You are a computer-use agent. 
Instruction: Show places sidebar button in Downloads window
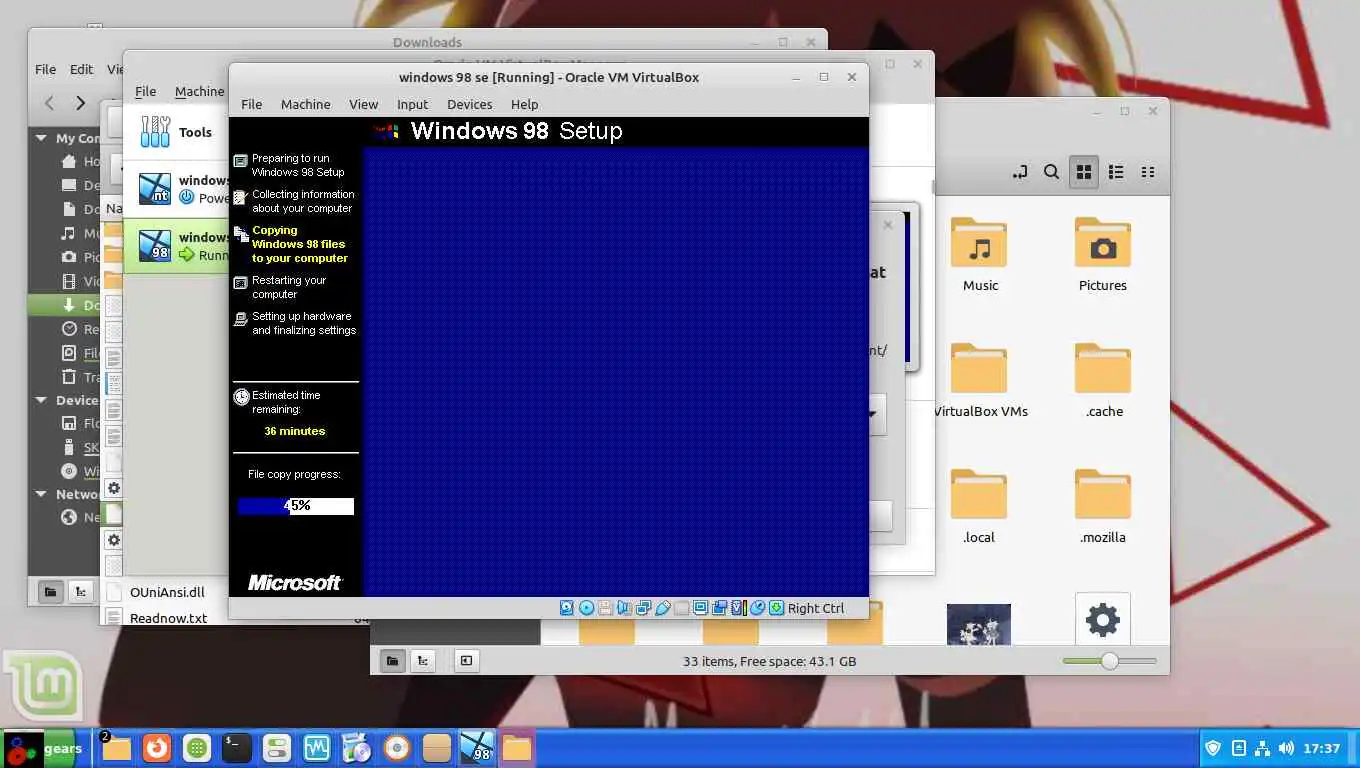tap(49, 592)
